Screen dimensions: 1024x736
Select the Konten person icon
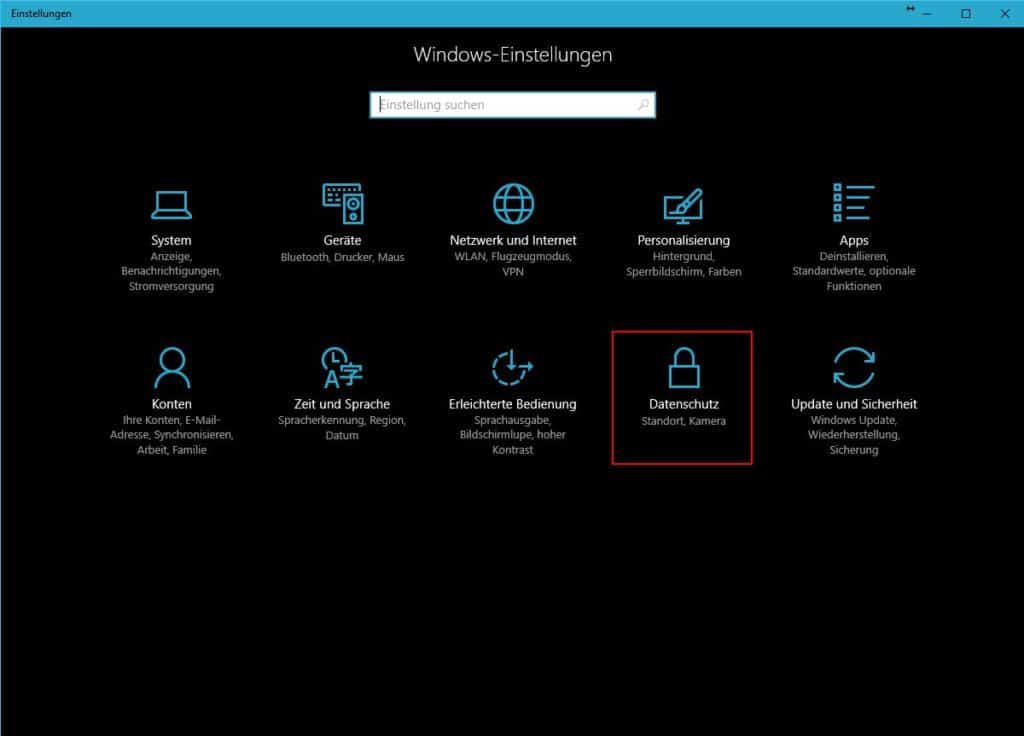tap(171, 367)
